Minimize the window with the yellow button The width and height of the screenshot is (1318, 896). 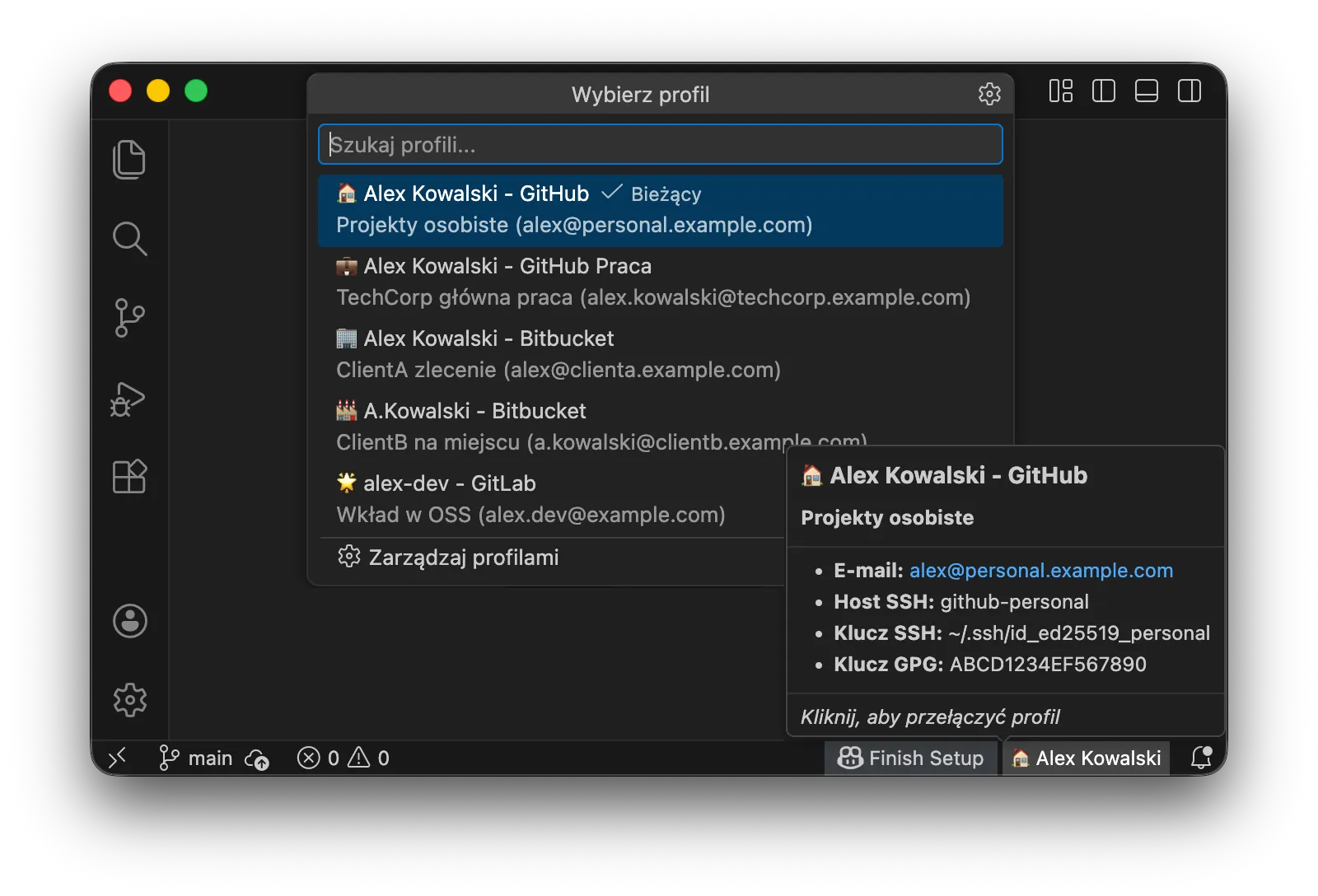coord(158,91)
